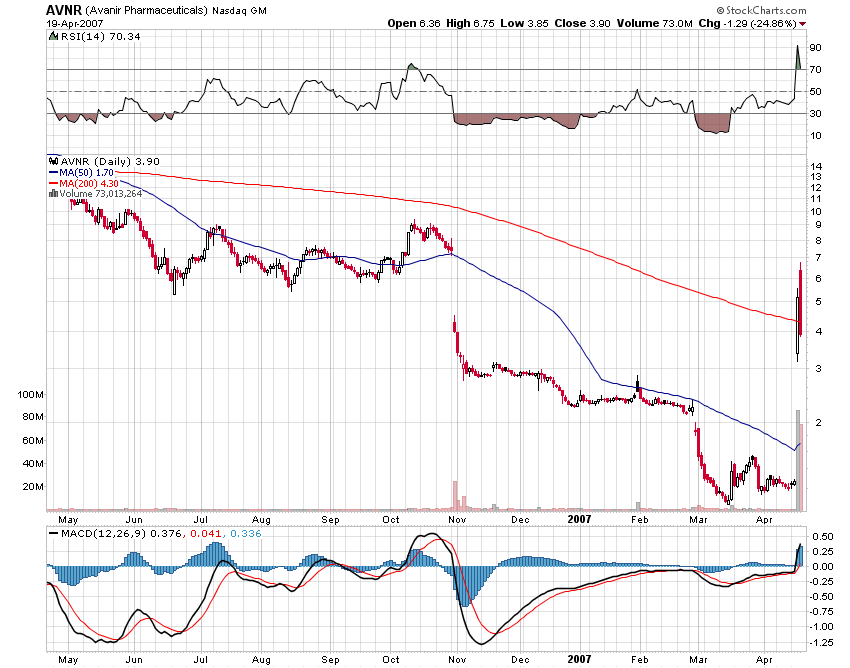Image resolution: width=850 pixels, height=668 pixels.
Task: Click the 3 mark on price axis
Action: point(818,369)
